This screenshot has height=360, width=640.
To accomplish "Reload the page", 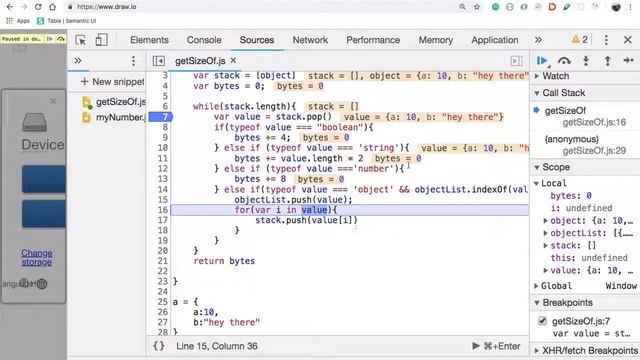I will click(38, 7).
